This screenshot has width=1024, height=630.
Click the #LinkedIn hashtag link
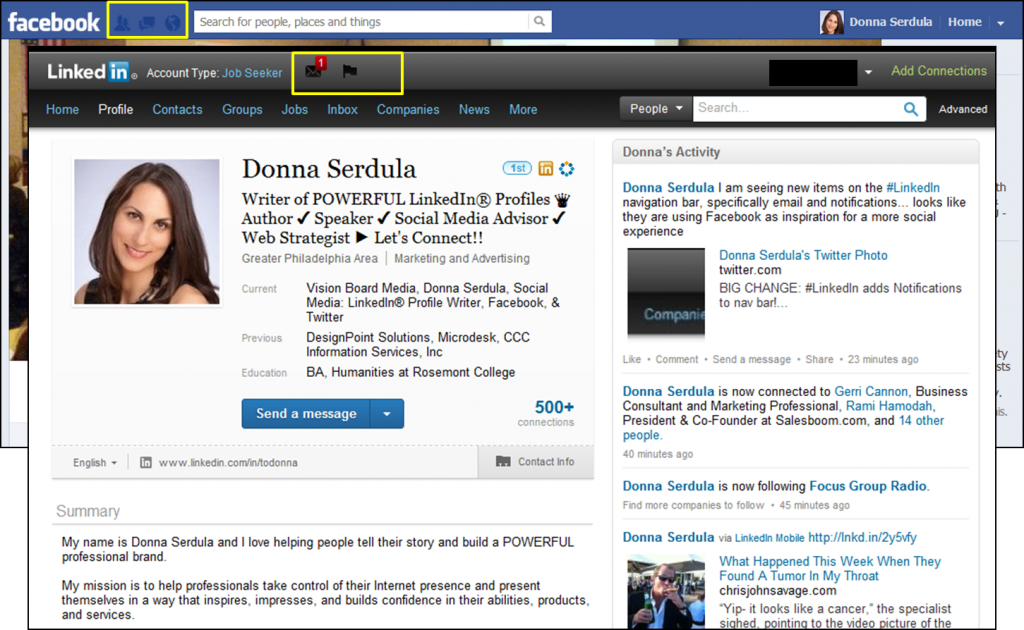tap(913, 187)
